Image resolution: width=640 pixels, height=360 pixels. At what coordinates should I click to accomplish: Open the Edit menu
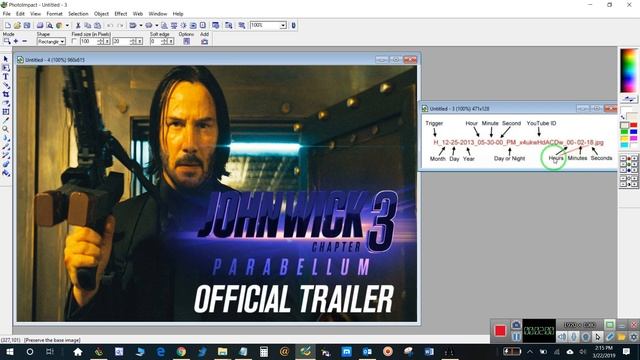coord(20,14)
